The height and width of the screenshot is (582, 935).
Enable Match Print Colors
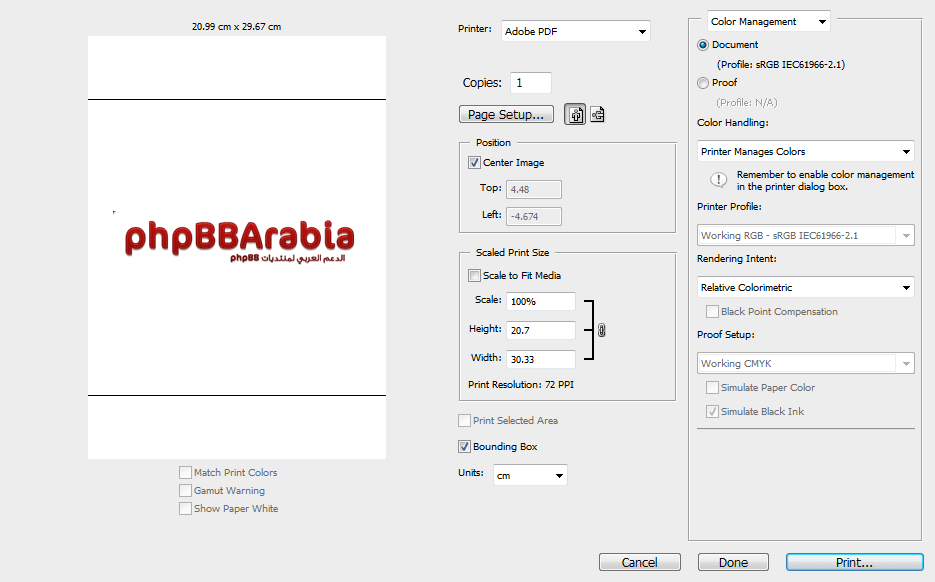[x=185, y=473]
